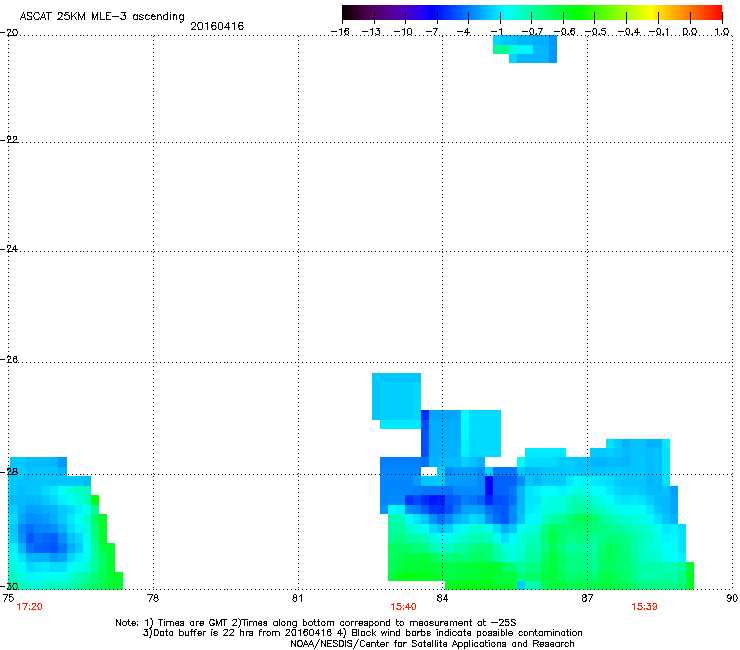740x650 pixels.
Task: Click the NOAA/NESDIS credit line
Action: tap(432, 644)
